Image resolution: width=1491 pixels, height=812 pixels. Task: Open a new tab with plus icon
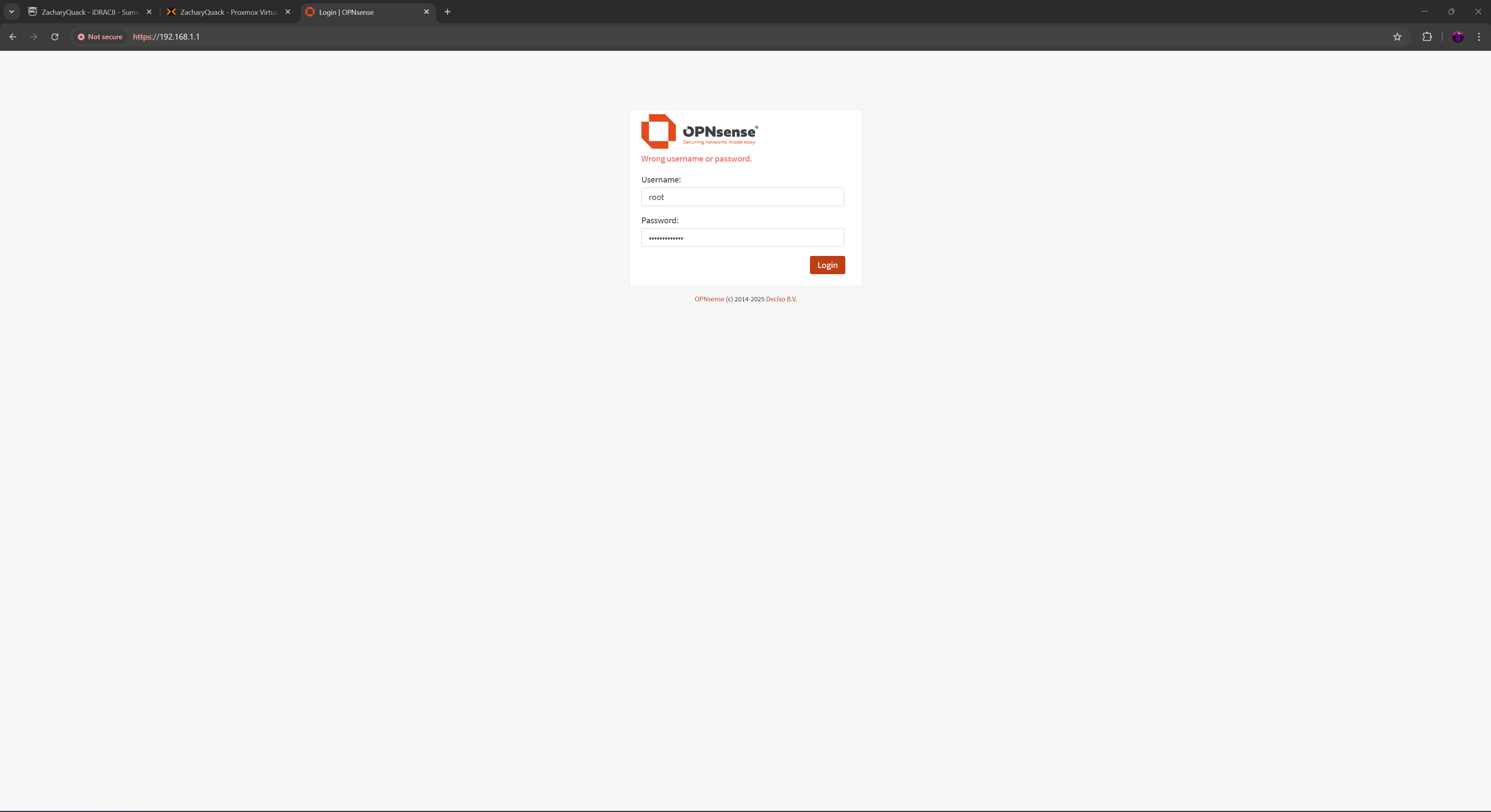click(447, 12)
